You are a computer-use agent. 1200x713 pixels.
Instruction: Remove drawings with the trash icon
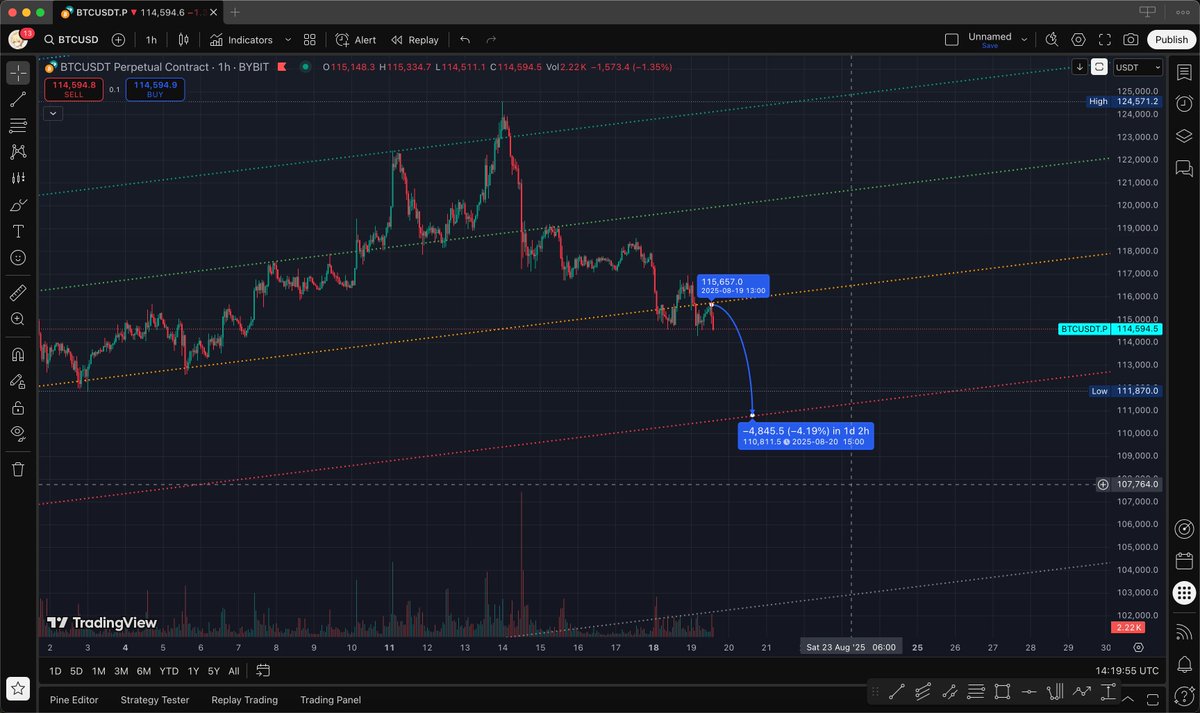point(18,468)
